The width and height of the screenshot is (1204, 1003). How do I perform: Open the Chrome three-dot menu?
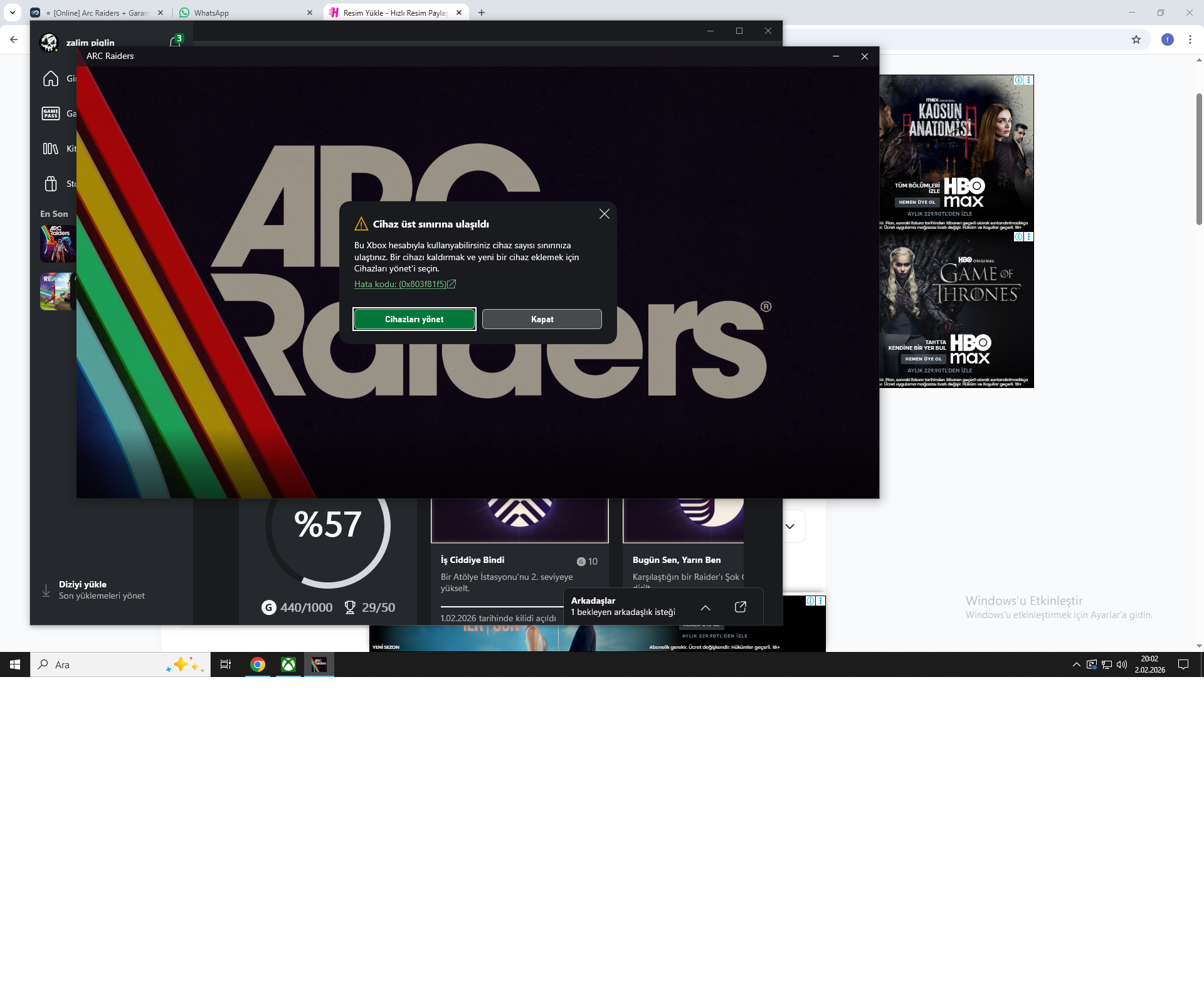pos(1190,39)
